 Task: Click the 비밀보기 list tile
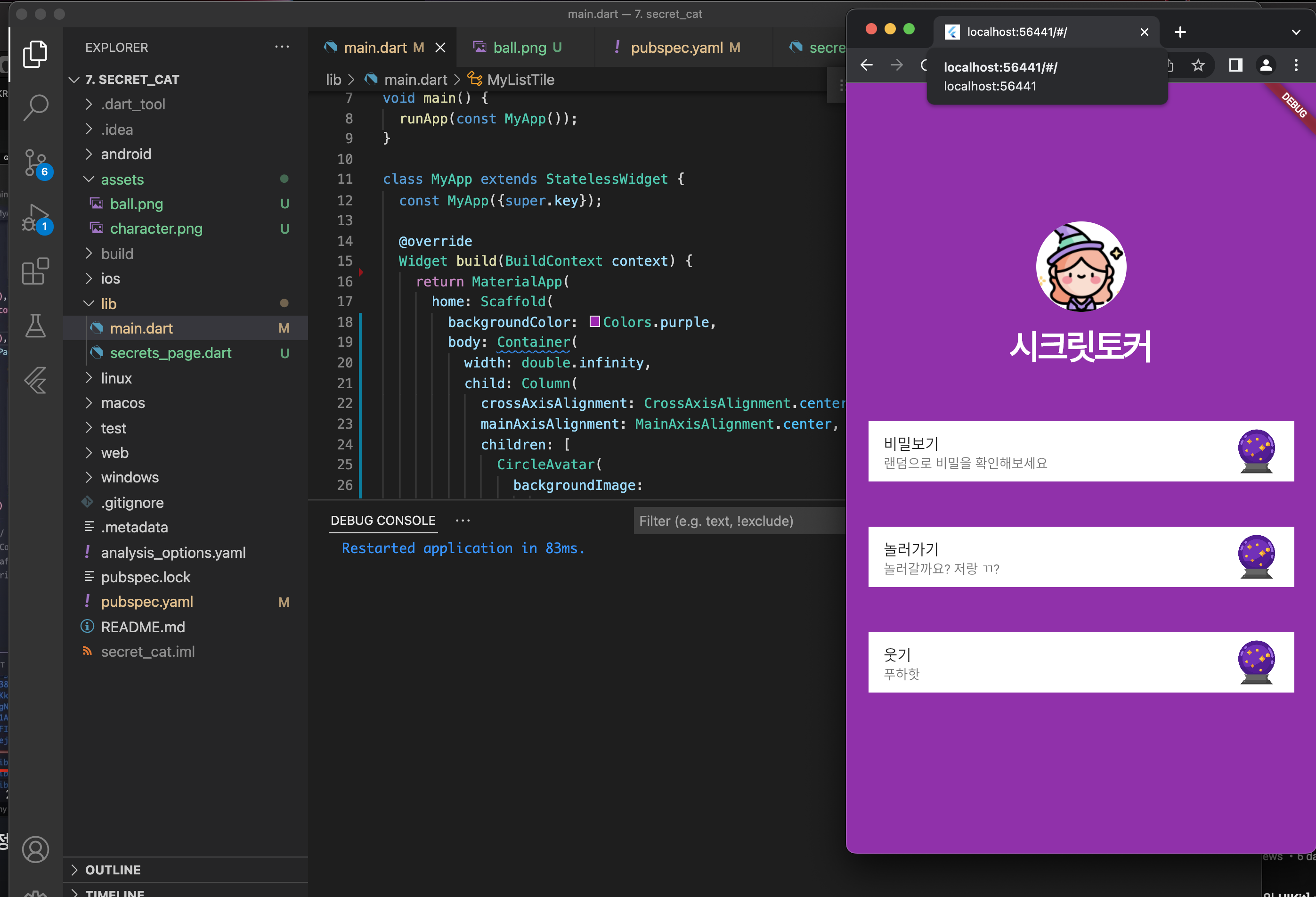pyautogui.click(x=1080, y=451)
